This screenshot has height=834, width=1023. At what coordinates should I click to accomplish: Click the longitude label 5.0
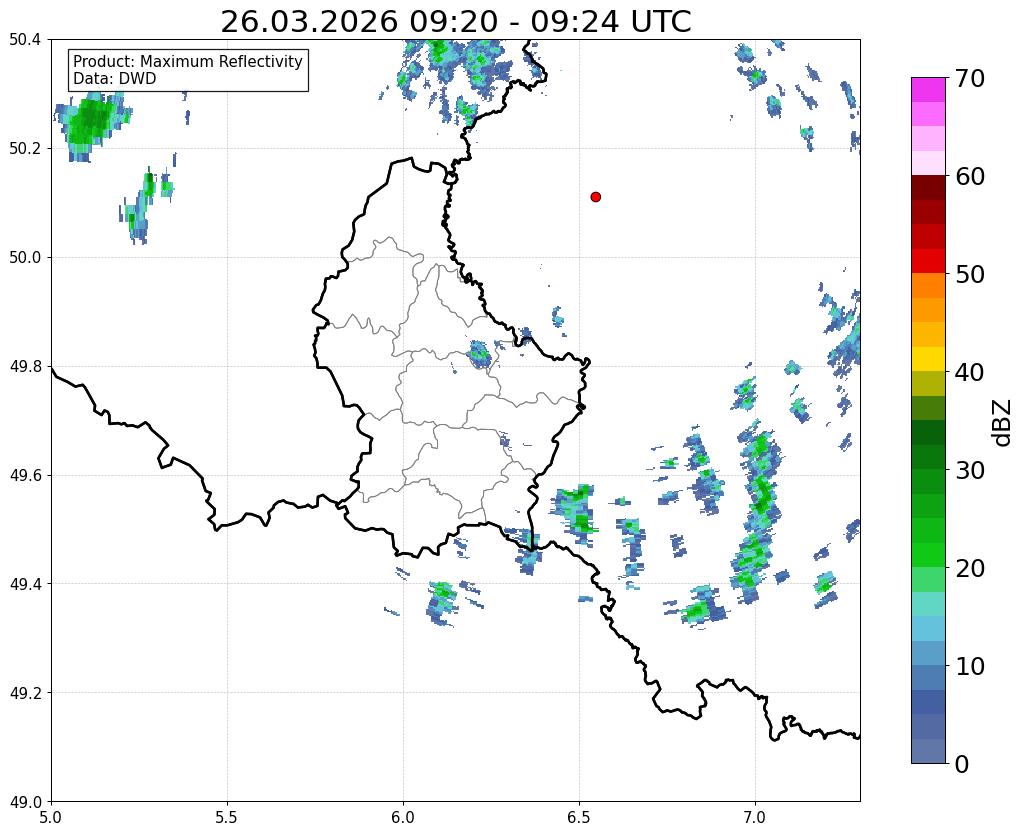(x=51, y=817)
